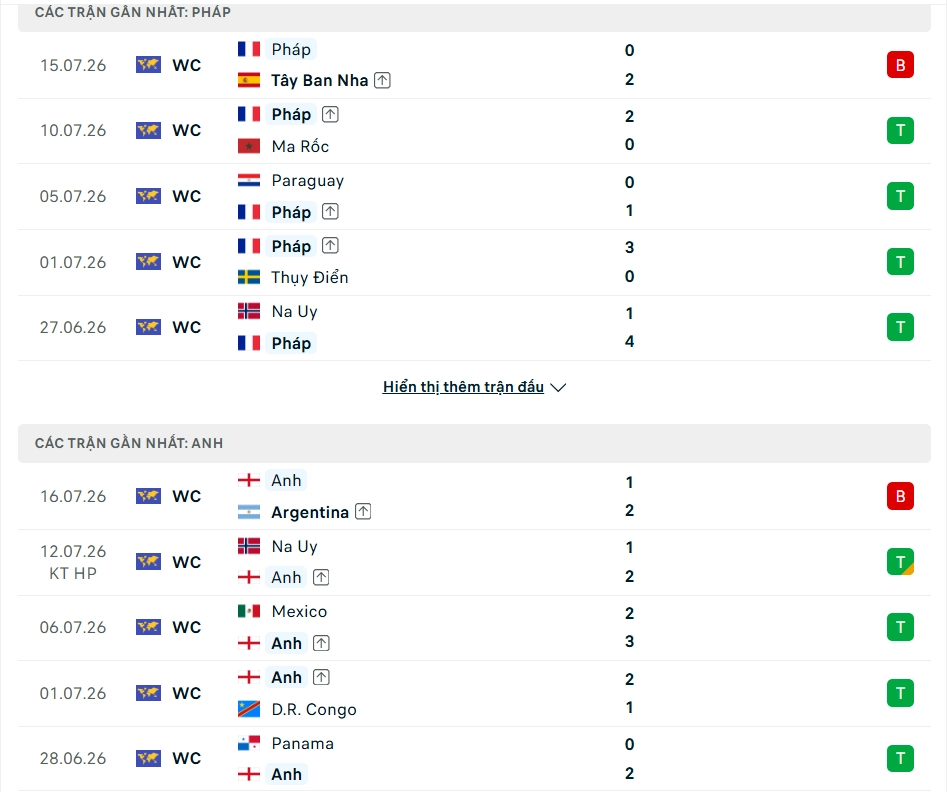Click the advancing arrow icon beside Argentina
947x792 pixels.
click(363, 512)
